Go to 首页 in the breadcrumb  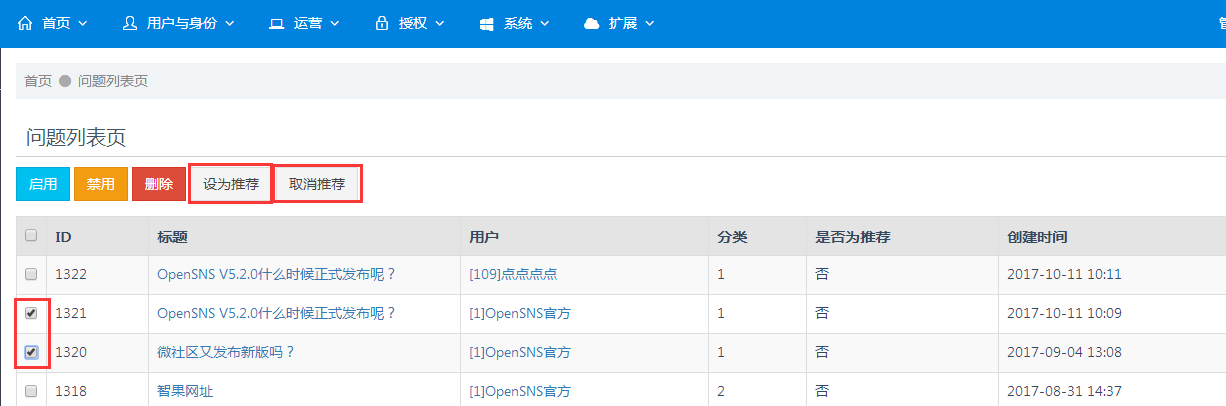point(38,81)
